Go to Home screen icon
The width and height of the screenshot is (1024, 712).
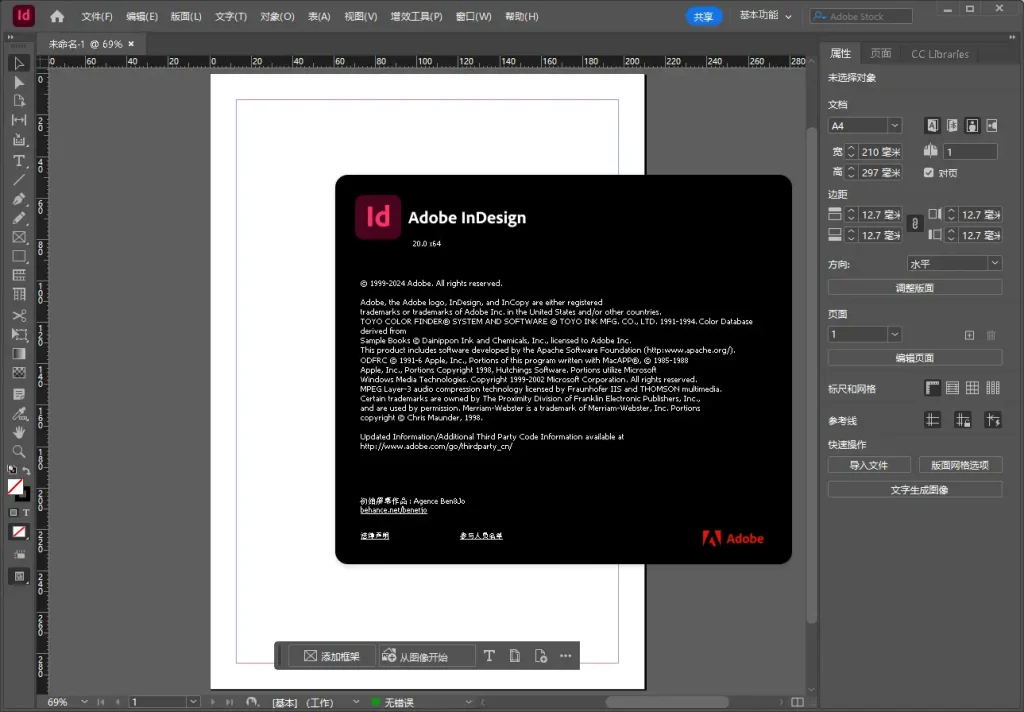pos(57,16)
